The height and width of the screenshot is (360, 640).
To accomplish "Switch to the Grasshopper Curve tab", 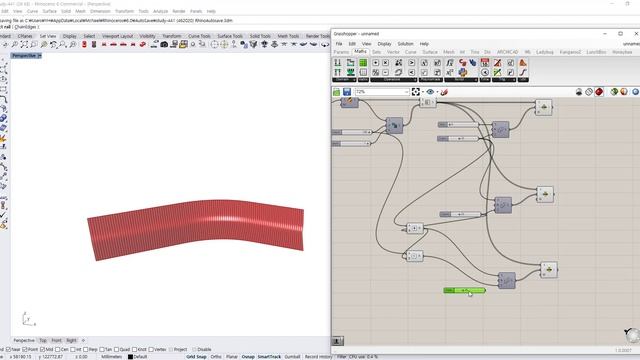I will pyautogui.click(x=410, y=52).
